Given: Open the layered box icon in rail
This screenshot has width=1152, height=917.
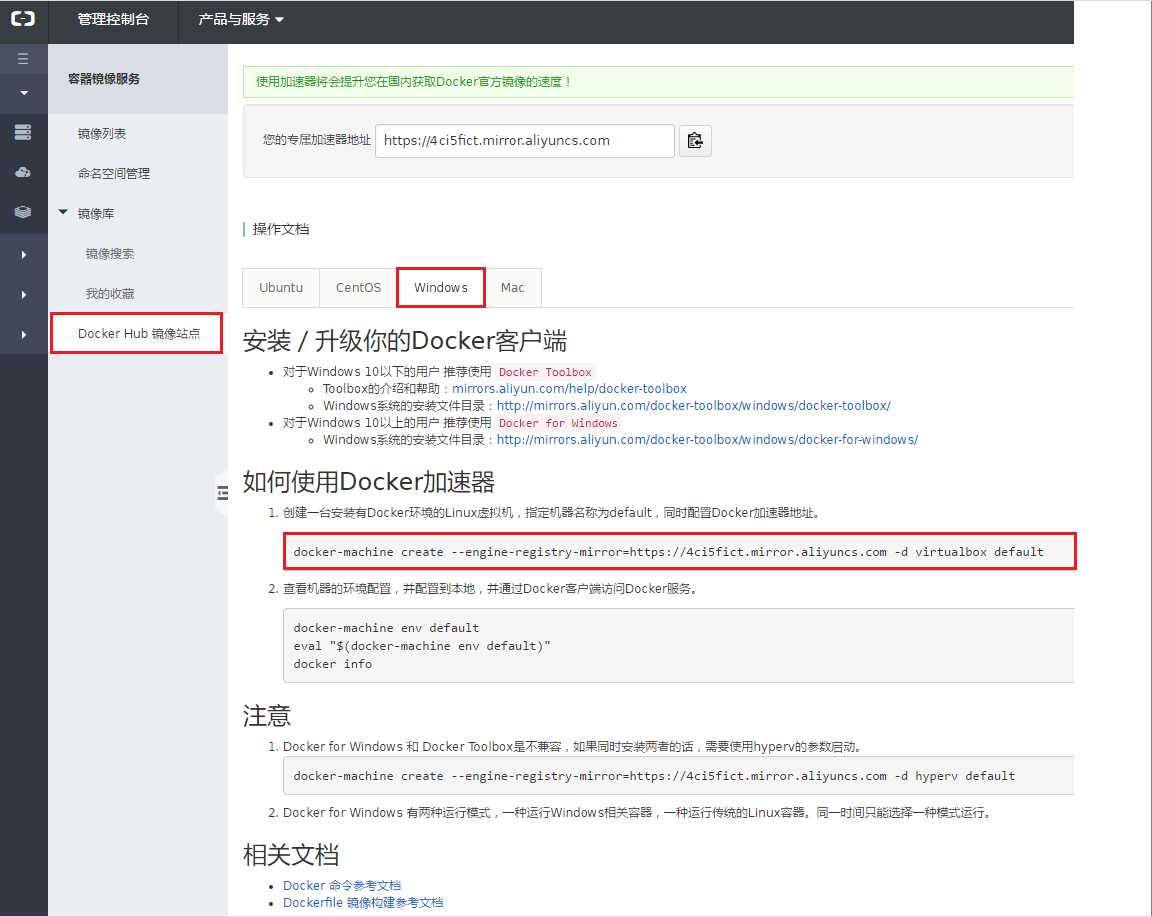Looking at the screenshot, I should pyautogui.click(x=23, y=212).
